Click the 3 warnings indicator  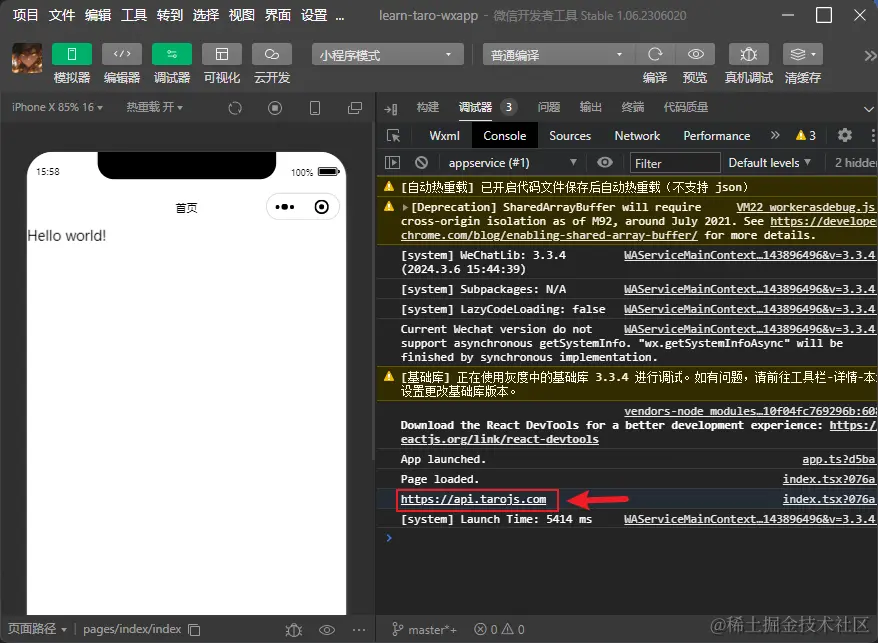coord(806,135)
